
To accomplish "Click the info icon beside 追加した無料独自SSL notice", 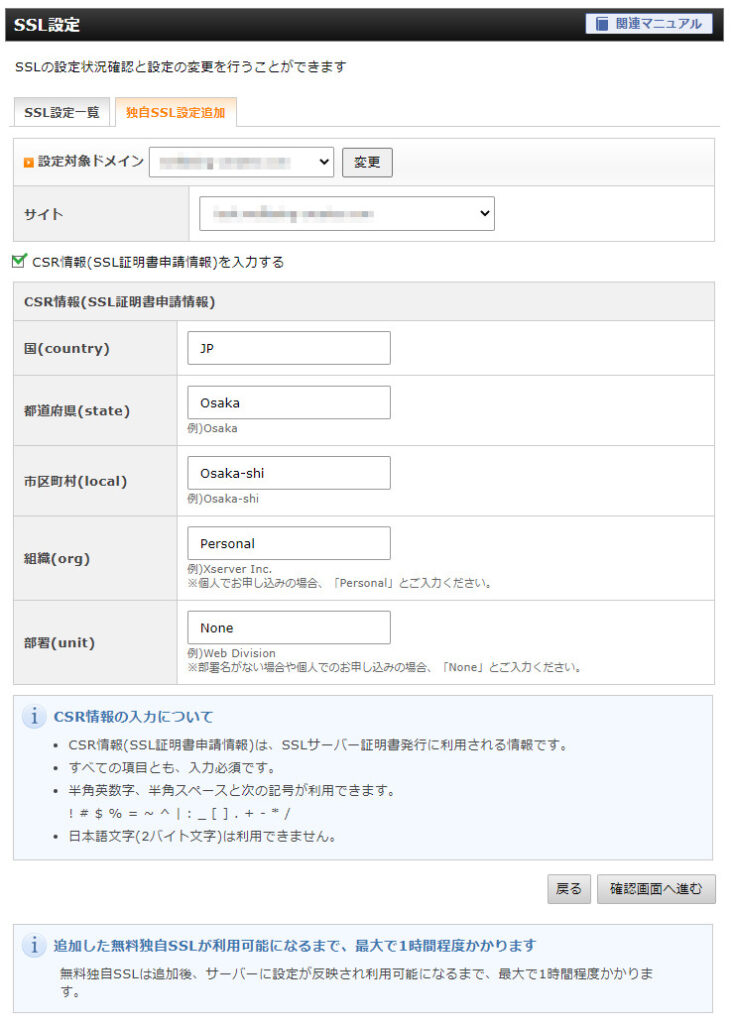I will coord(34,945).
